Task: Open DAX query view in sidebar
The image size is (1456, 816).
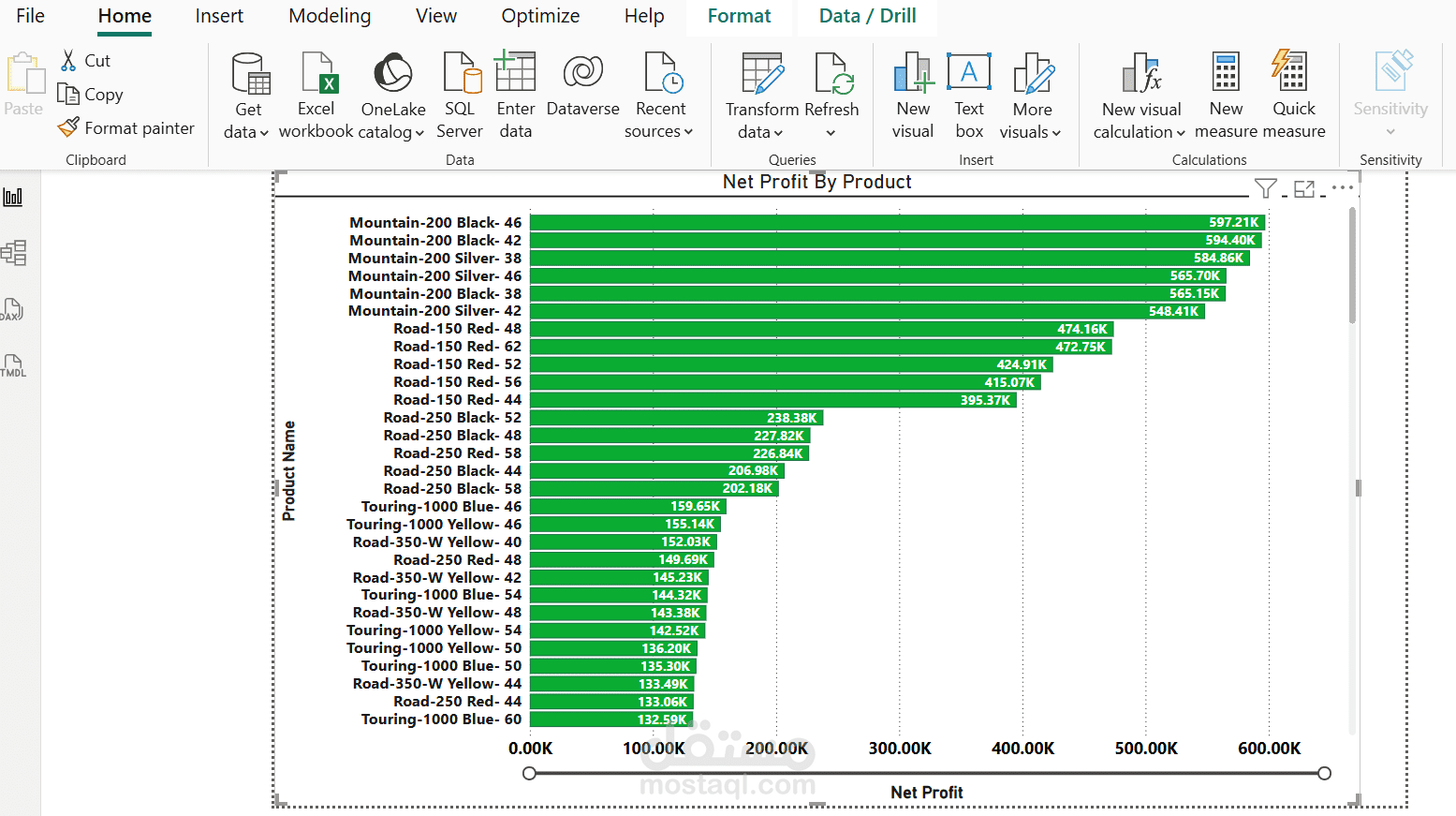Action: pos(12,309)
